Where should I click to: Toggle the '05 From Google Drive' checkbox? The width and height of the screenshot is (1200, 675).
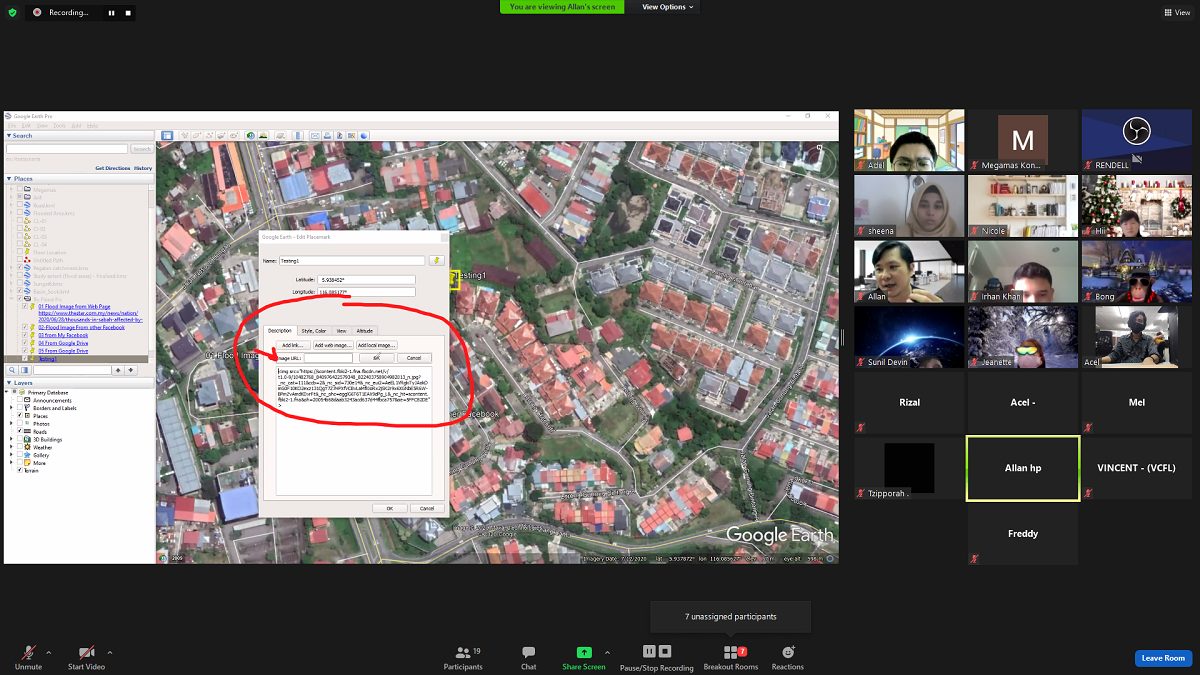[27, 351]
